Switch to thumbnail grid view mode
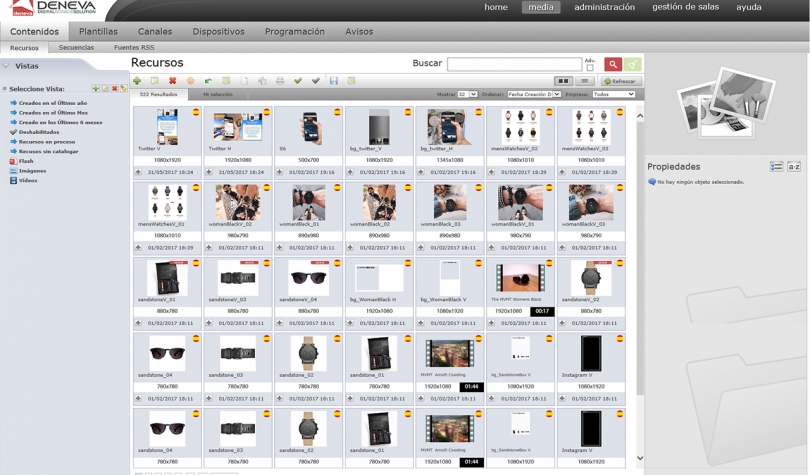 563,81
